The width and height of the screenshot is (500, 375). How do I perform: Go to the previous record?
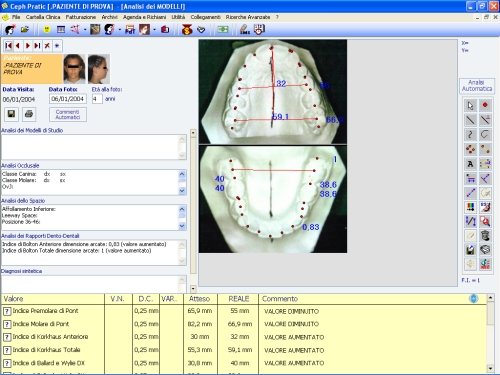point(18,46)
